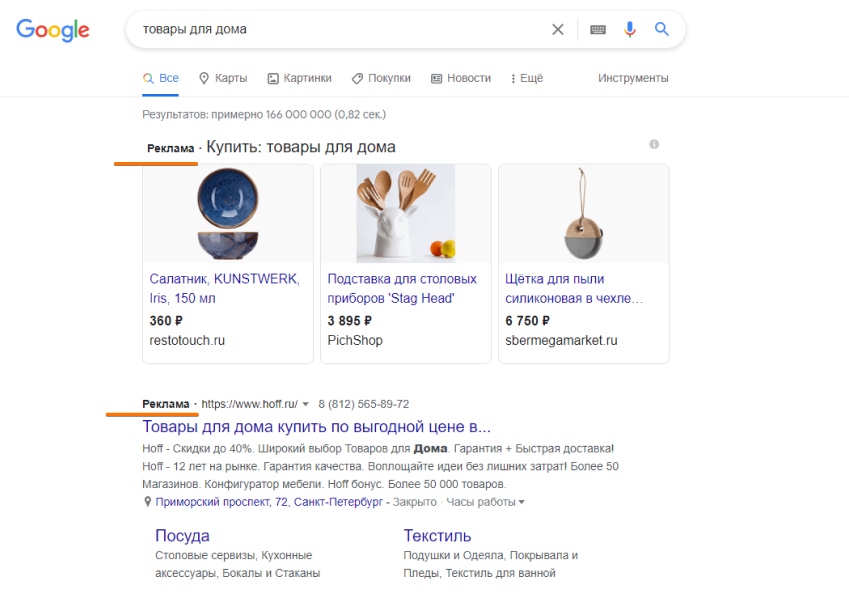The width and height of the screenshot is (849, 615).
Task: Open the Покупки tab
Action: (381, 78)
